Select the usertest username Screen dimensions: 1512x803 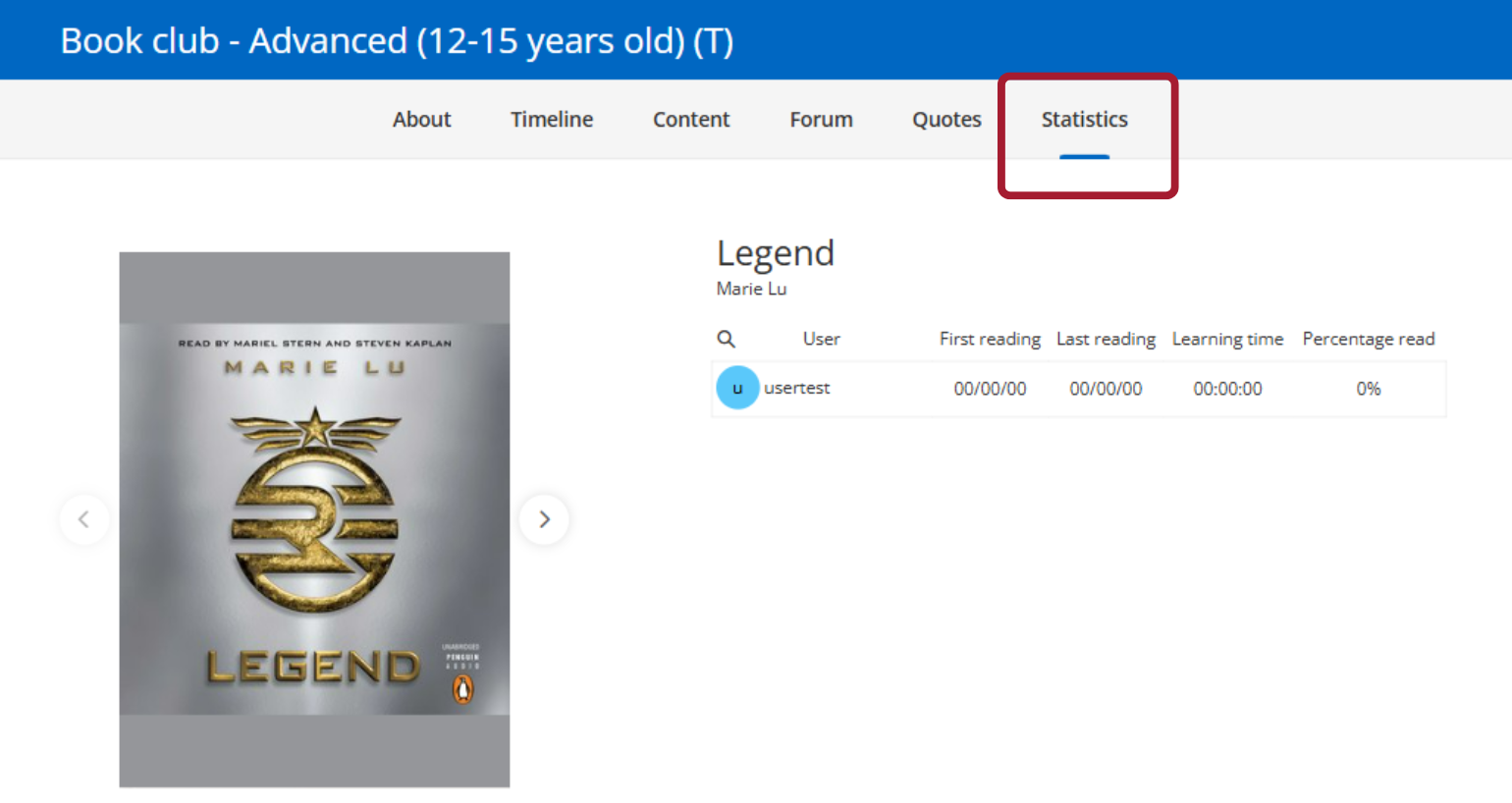coord(796,388)
